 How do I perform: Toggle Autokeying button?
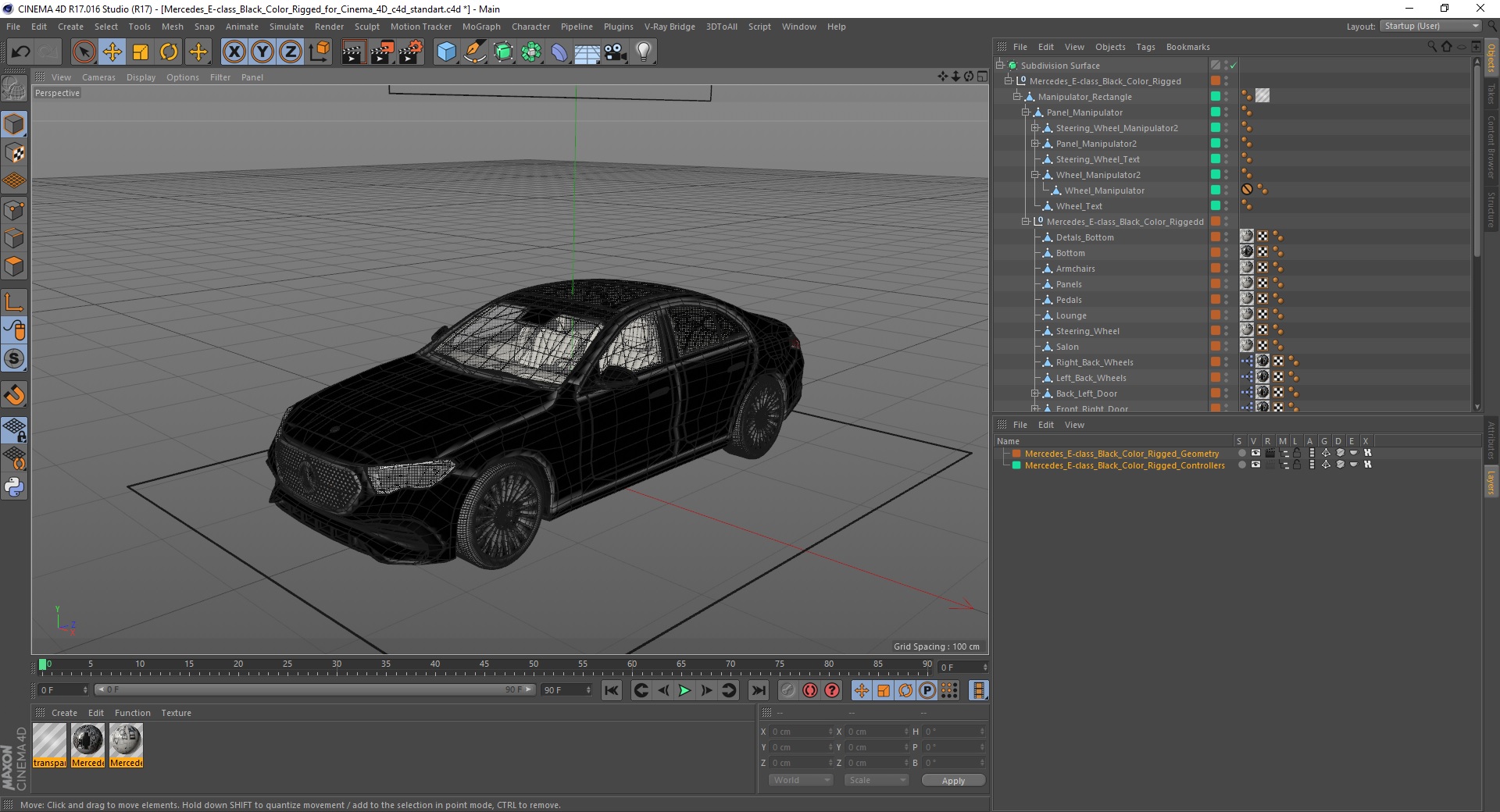coord(810,690)
